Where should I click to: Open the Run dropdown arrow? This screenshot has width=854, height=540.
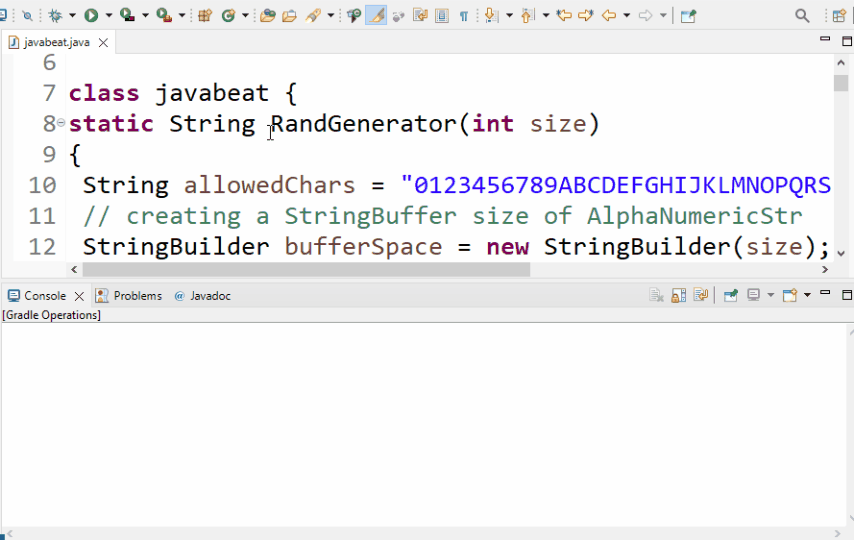[x=108, y=16]
